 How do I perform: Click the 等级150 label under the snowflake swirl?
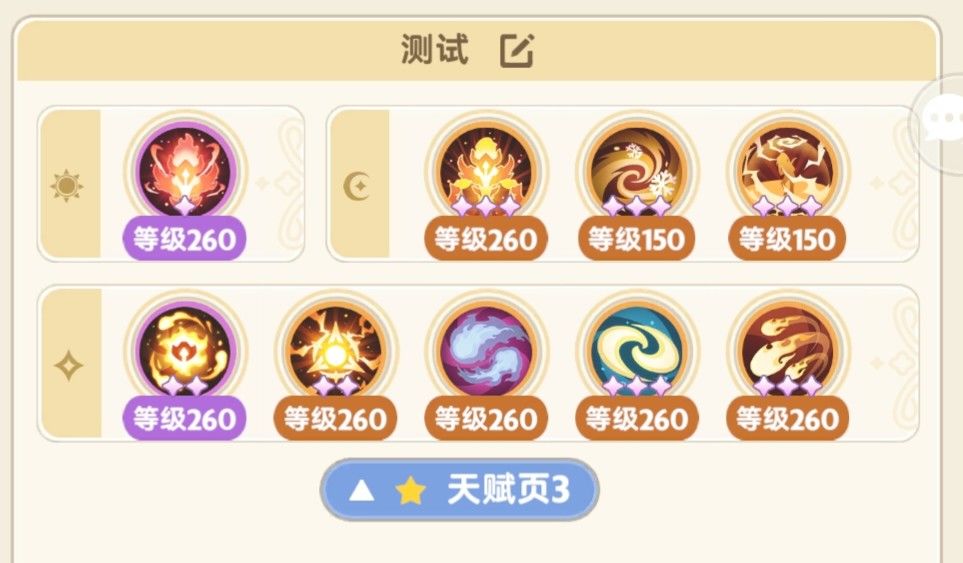[x=636, y=239]
